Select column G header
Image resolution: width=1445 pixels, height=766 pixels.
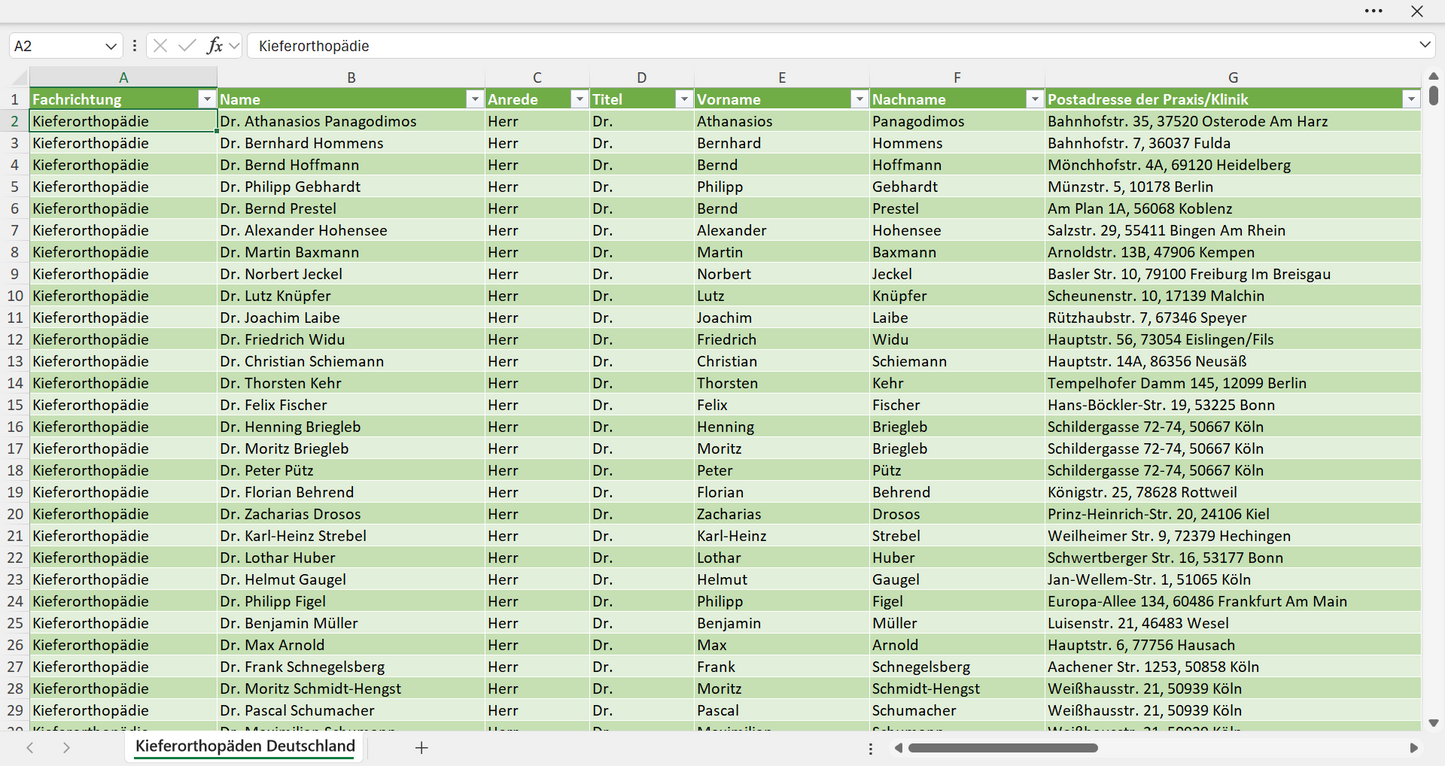1233,78
